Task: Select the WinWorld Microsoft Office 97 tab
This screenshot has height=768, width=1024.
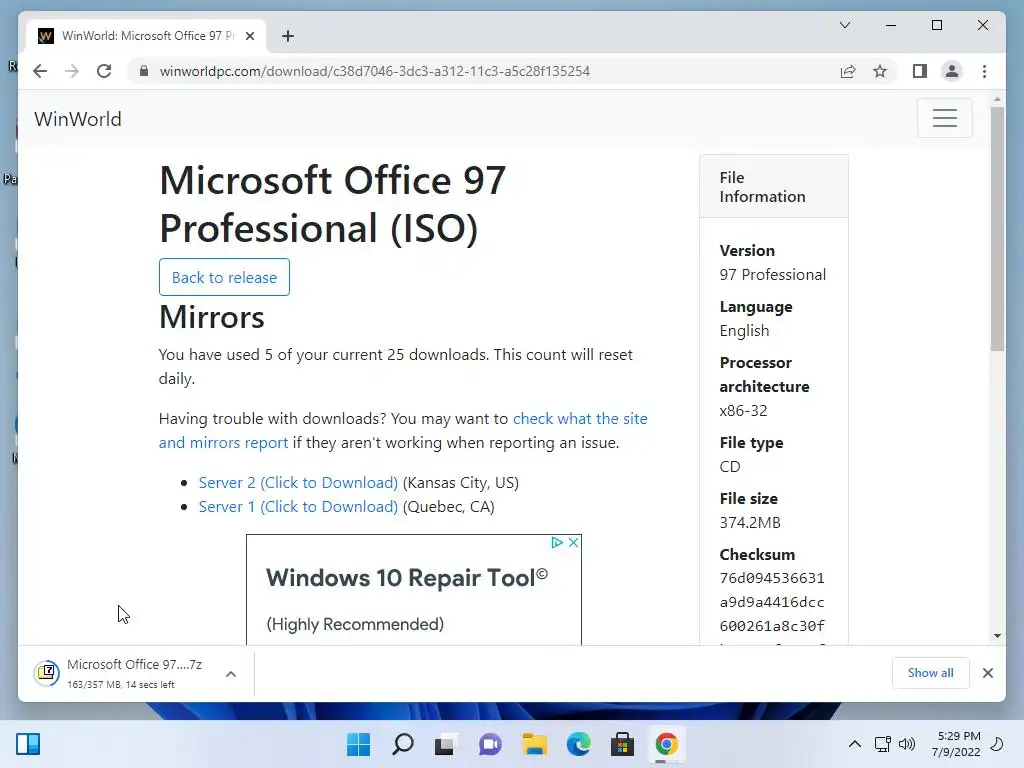Action: coord(146,36)
